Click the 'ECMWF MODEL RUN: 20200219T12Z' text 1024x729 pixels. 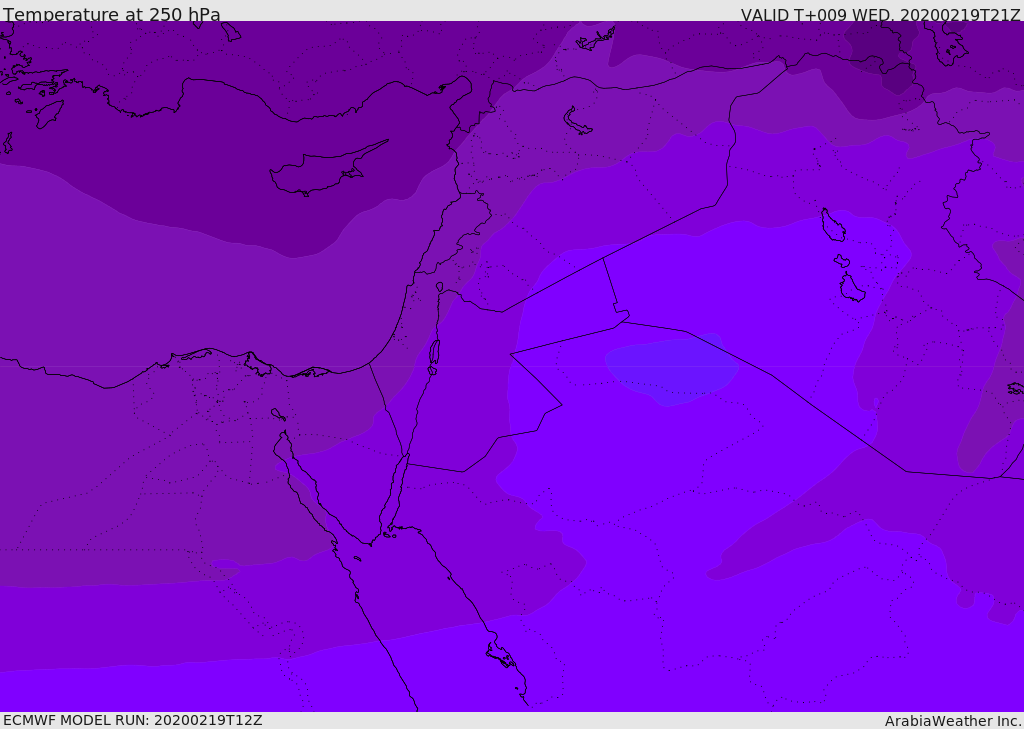[133, 720]
